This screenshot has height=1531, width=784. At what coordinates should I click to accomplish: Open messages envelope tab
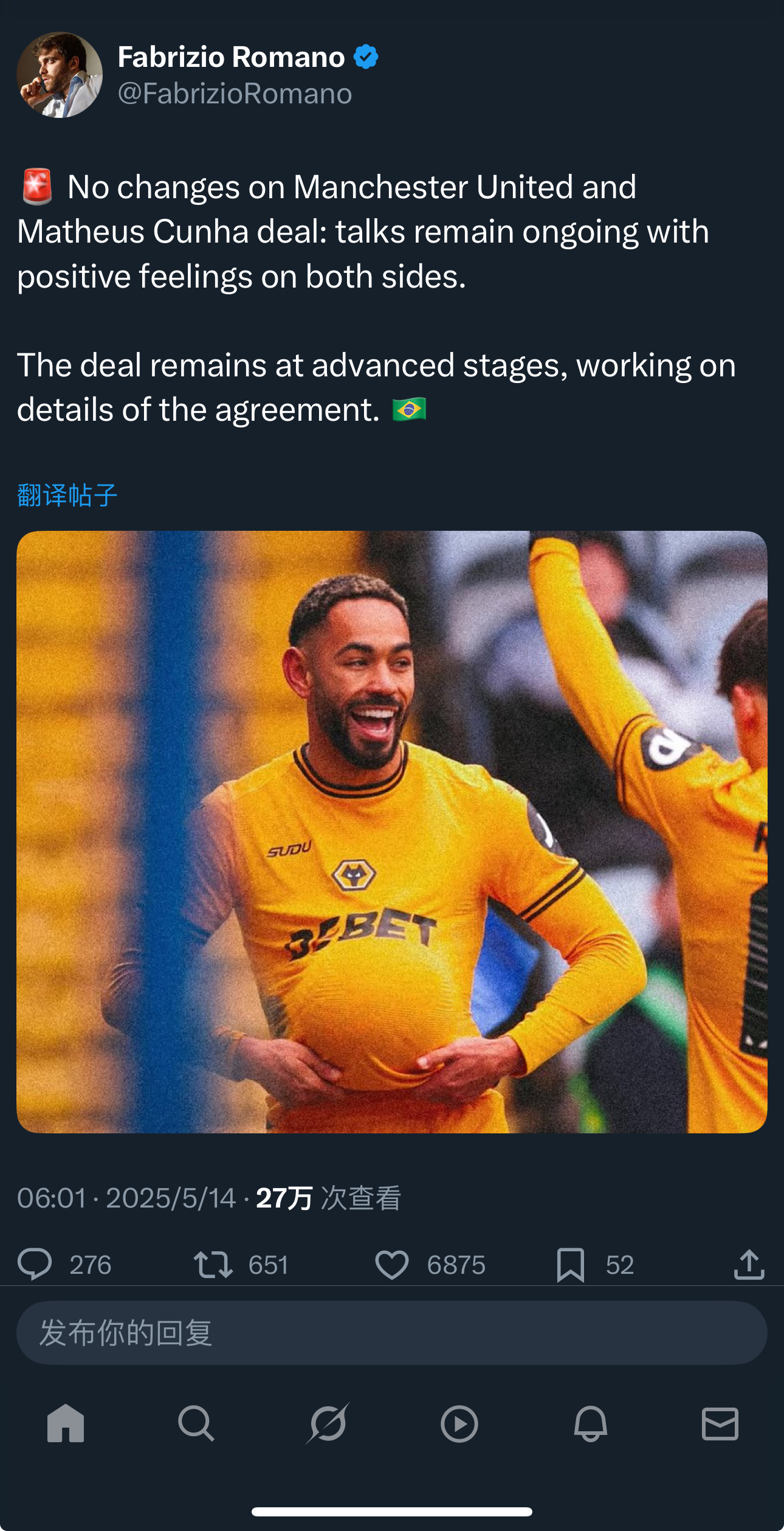coord(720,1423)
